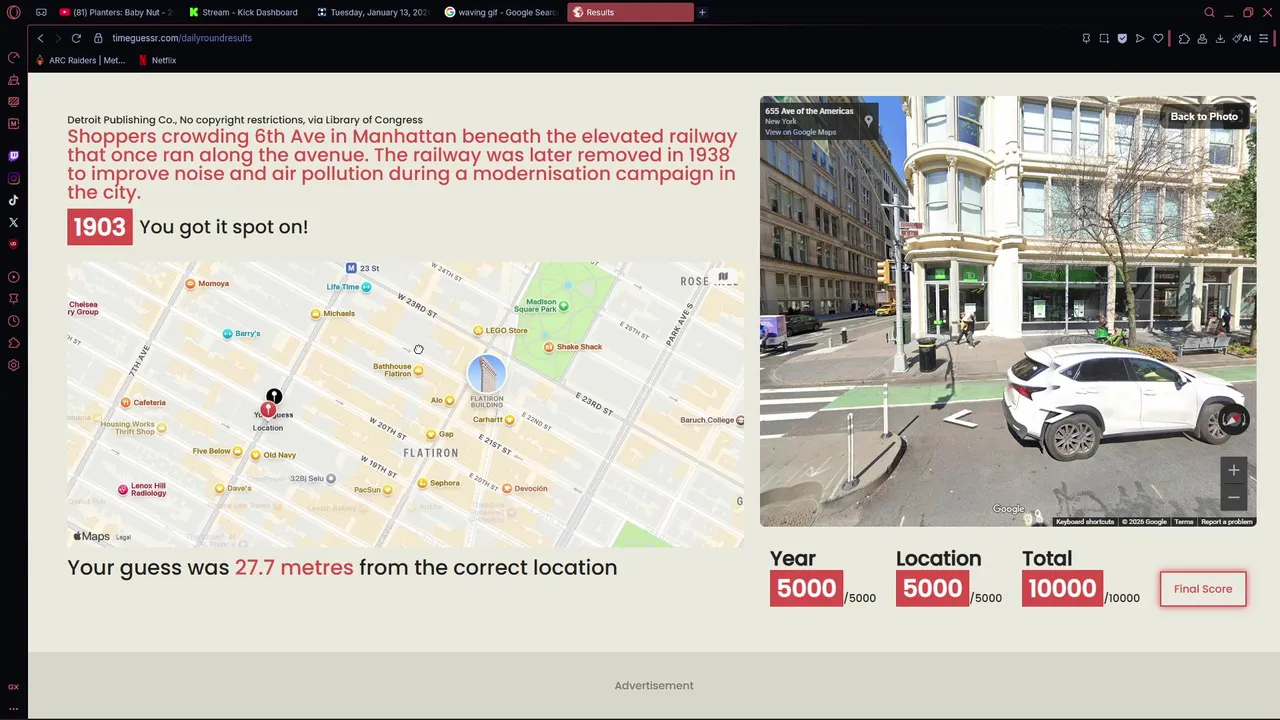The width and height of the screenshot is (1280, 720).
Task: Click the Final Score button
Action: [x=1203, y=589]
